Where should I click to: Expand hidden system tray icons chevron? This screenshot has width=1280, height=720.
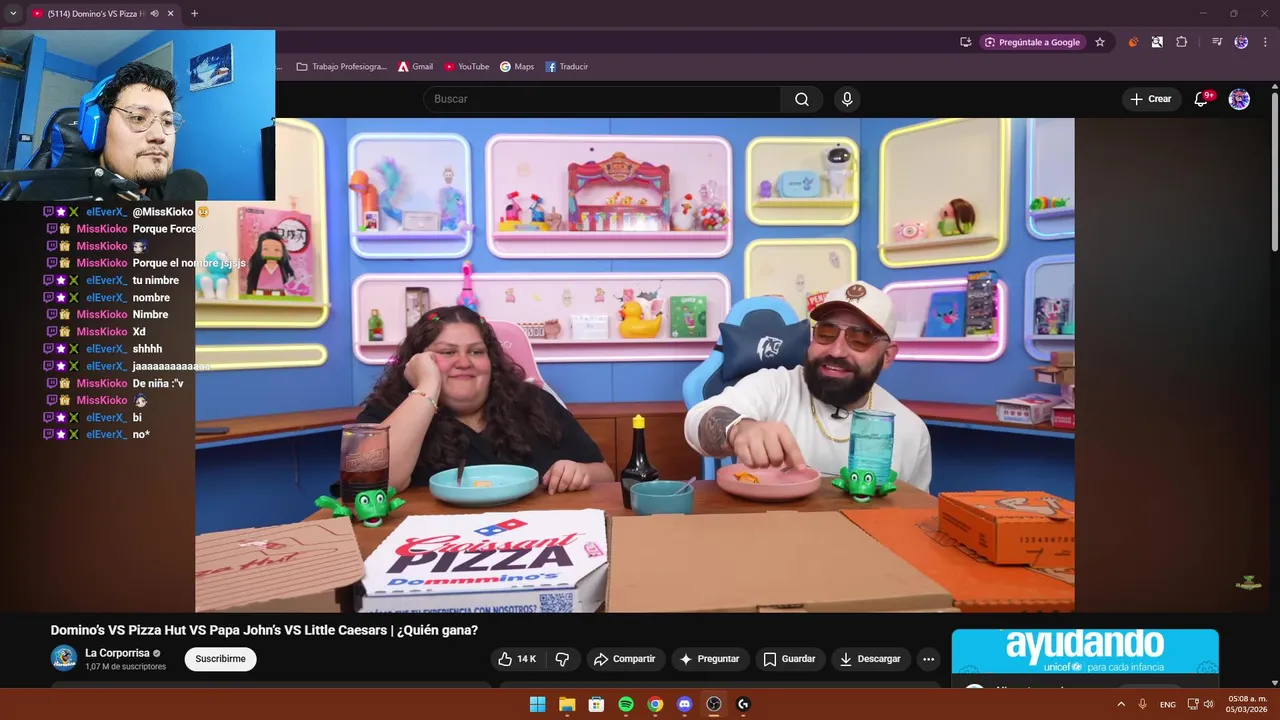pos(1121,704)
